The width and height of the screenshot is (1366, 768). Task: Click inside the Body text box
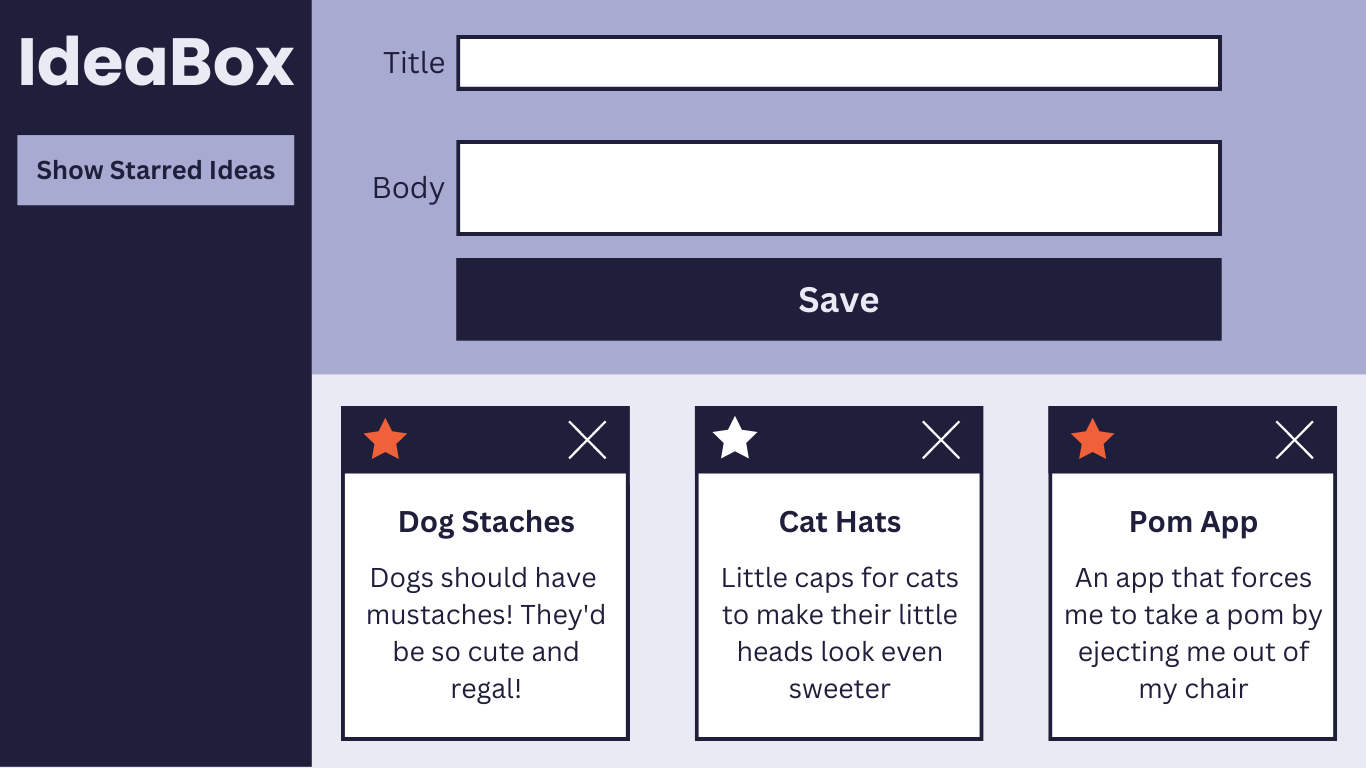pyautogui.click(x=838, y=188)
